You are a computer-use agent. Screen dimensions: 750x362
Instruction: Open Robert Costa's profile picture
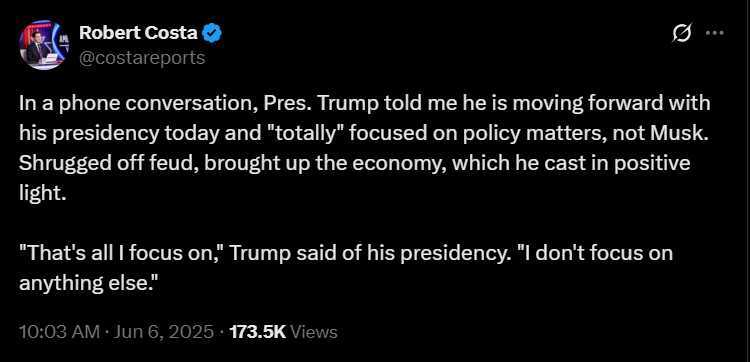point(44,45)
